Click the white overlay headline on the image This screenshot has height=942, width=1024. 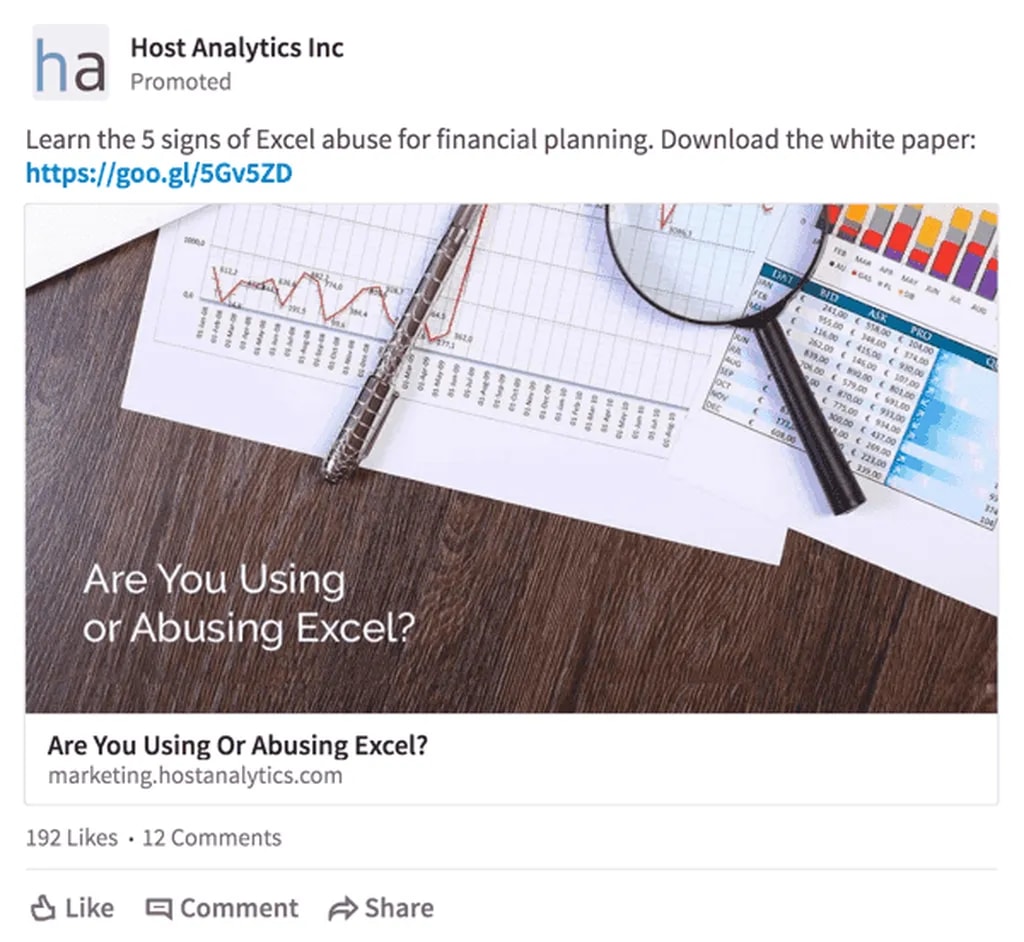[x=250, y=605]
